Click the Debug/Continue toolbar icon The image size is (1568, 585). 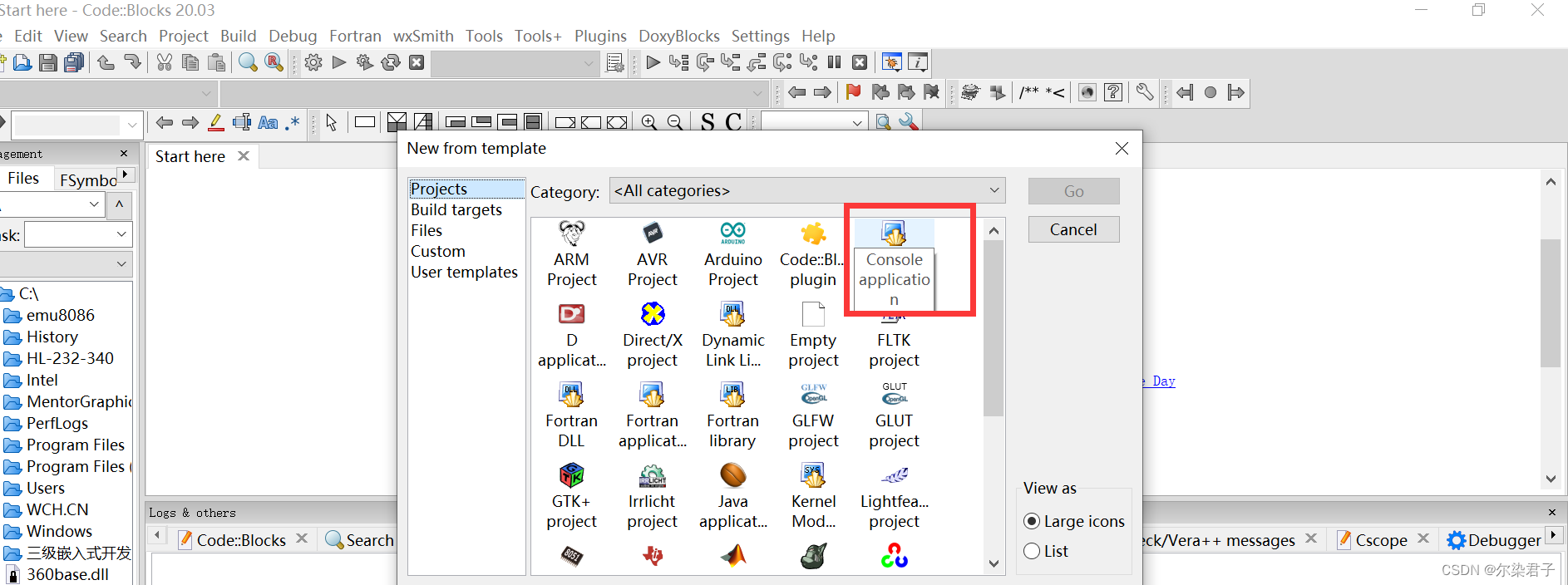pos(653,62)
